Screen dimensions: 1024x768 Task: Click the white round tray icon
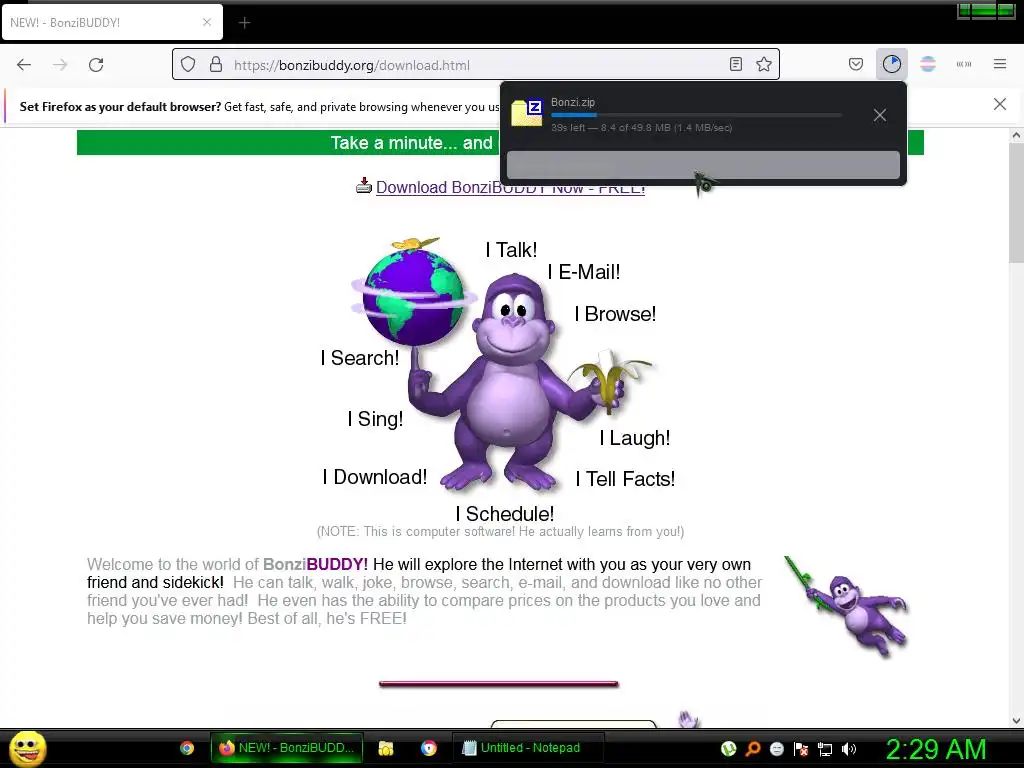(x=776, y=749)
